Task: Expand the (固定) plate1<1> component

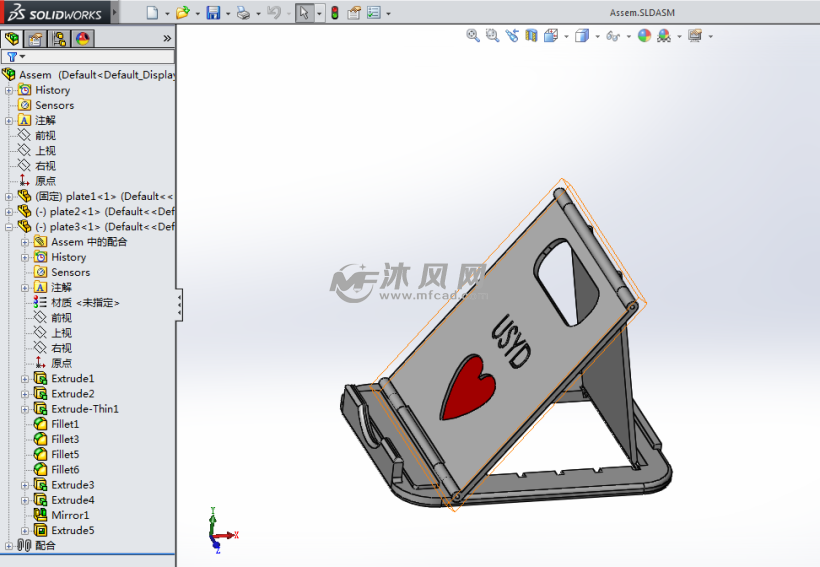Action: [x=8, y=197]
